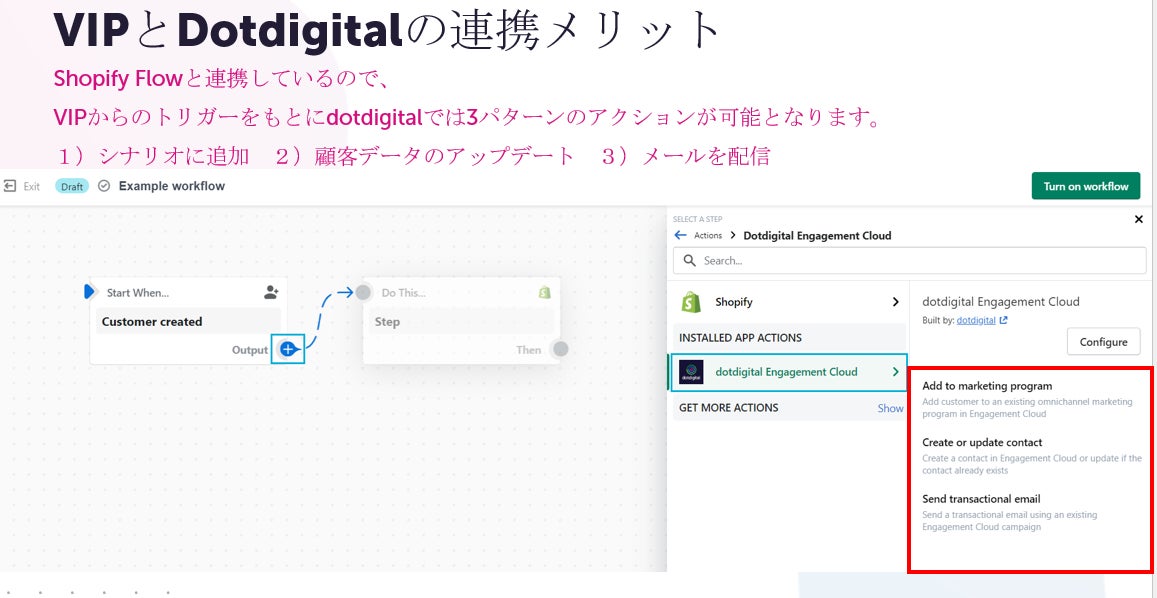
Task: Click the Configure button
Action: pos(1103,342)
